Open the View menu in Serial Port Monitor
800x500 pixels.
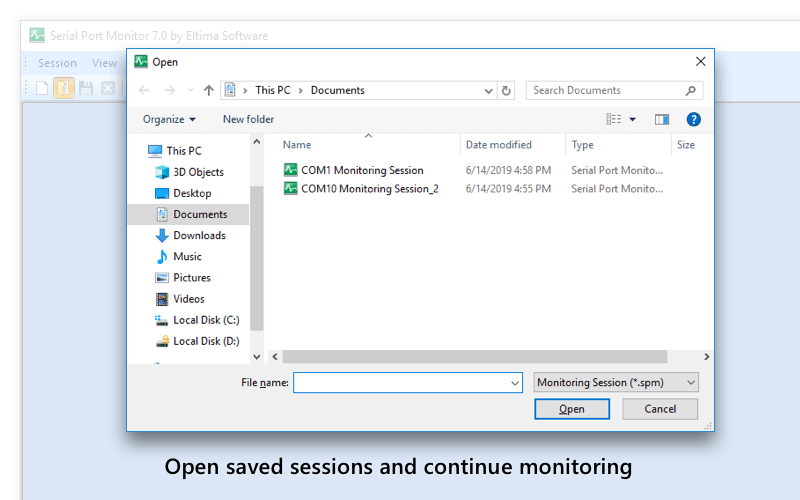(x=104, y=63)
